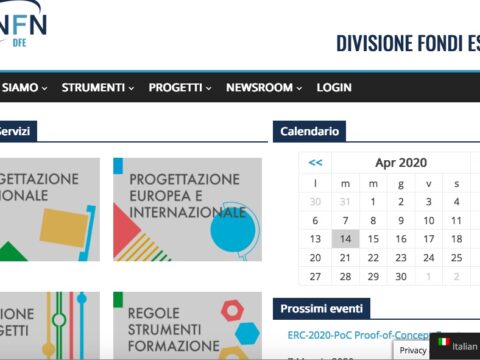Image resolution: width=480 pixels, height=360 pixels.
Task: Open the SIAMO menu item
Action: pos(24,88)
